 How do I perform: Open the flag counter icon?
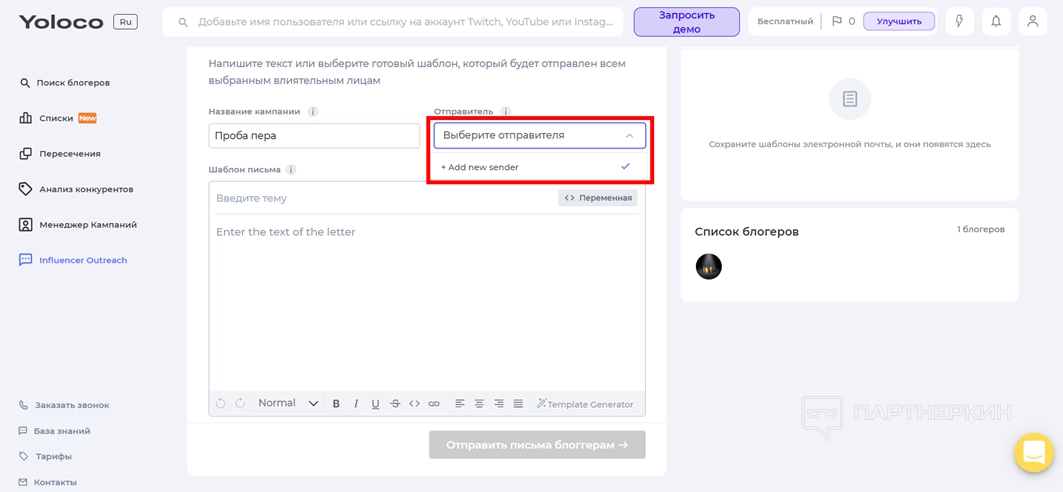837,22
